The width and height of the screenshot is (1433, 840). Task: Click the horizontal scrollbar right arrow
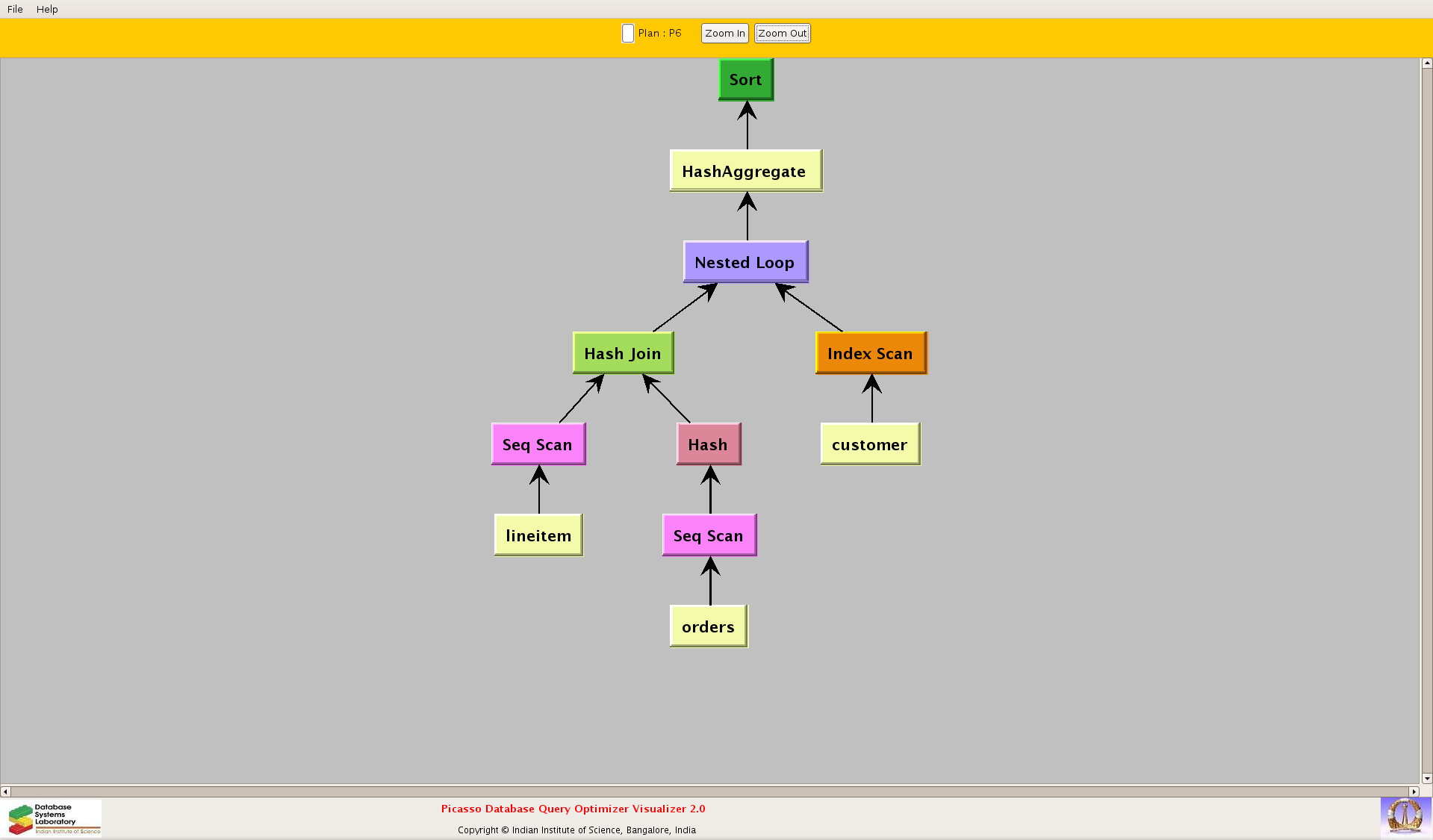pos(1413,791)
